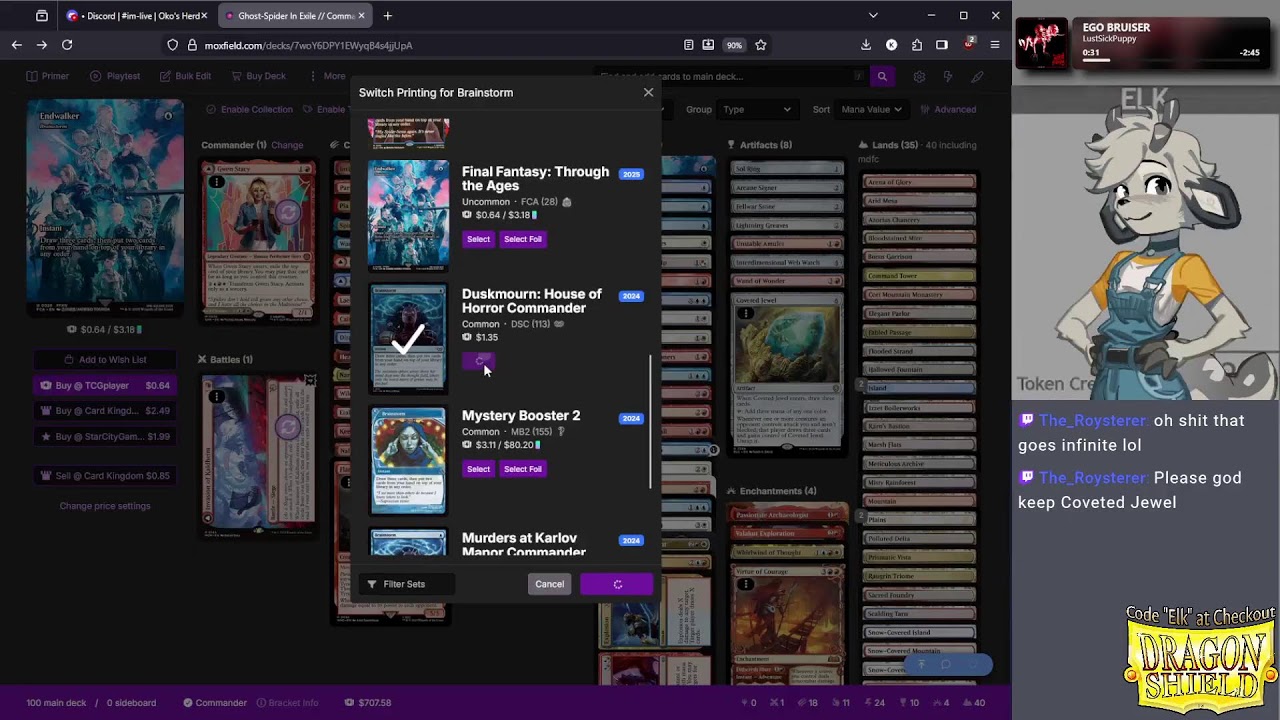Buy at TCGplayer for $0.64
This screenshot has height=720, width=1280.
(105, 385)
